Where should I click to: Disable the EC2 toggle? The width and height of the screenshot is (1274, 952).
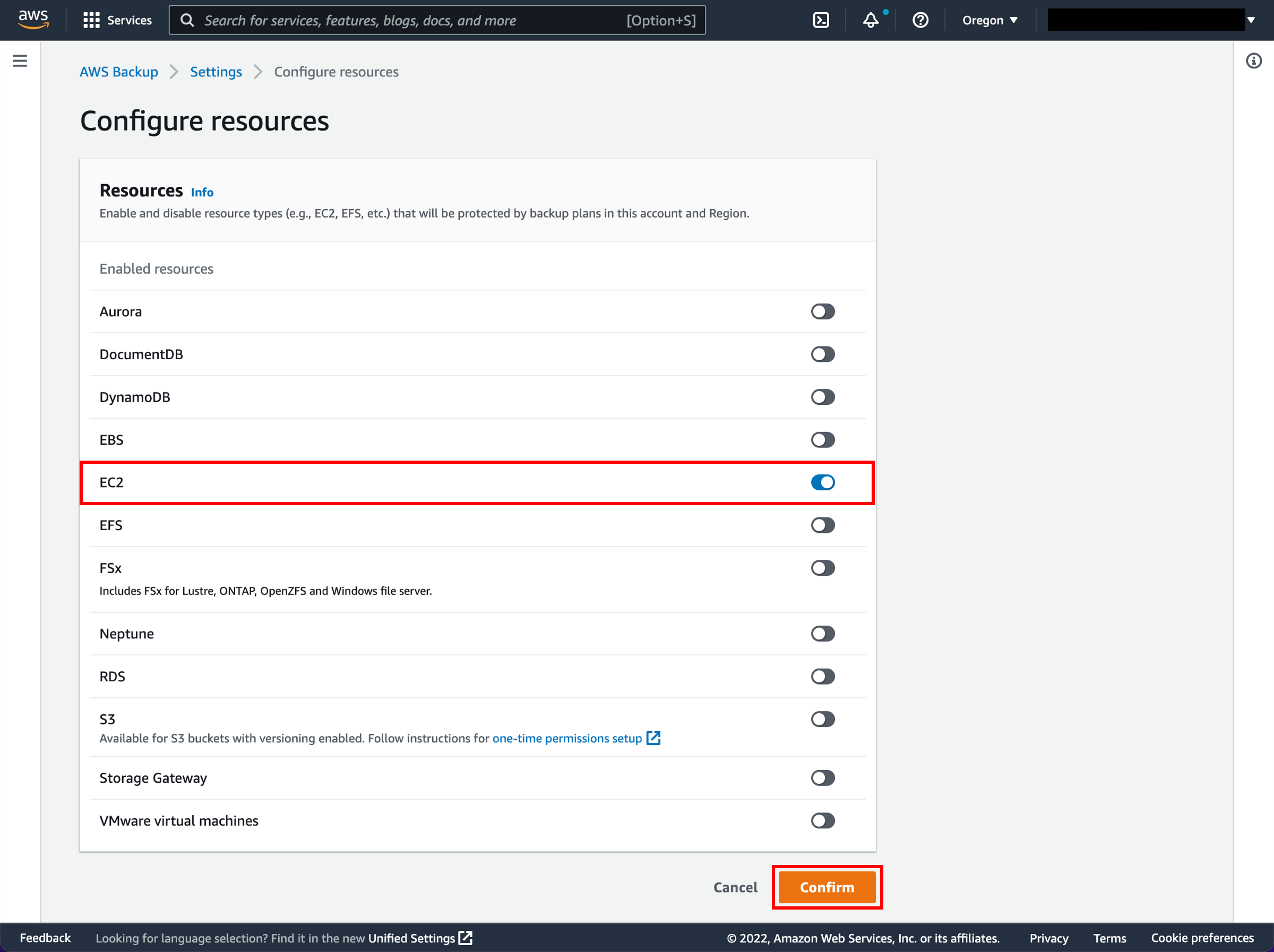(x=822, y=482)
